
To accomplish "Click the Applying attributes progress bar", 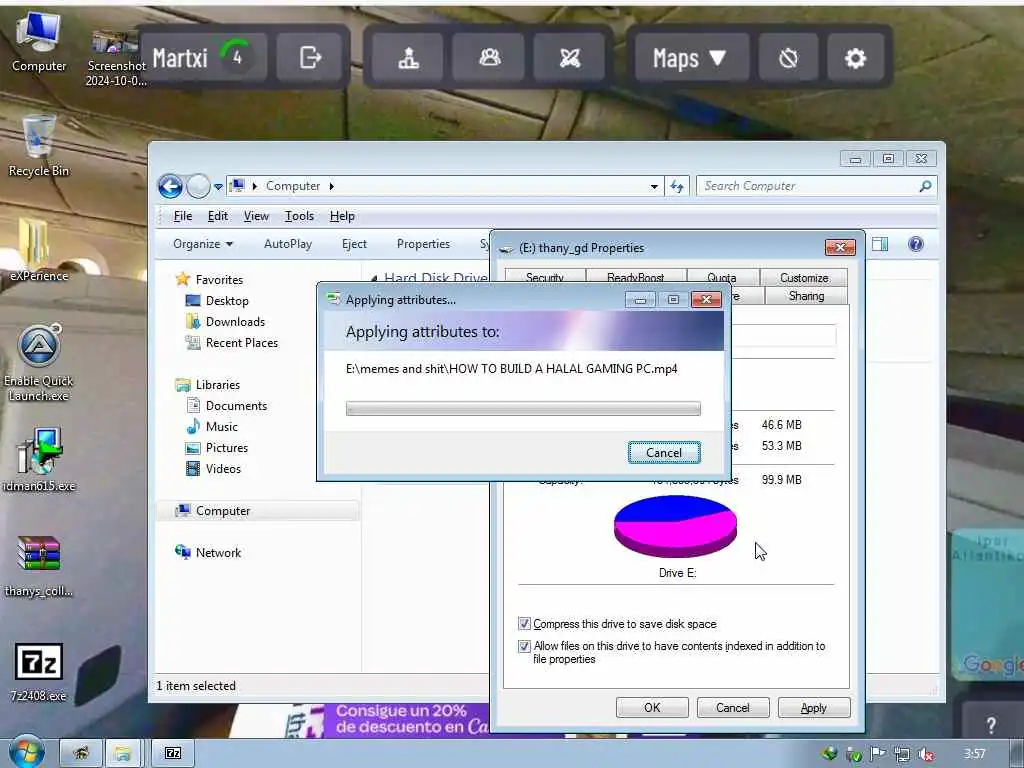I will [523, 409].
